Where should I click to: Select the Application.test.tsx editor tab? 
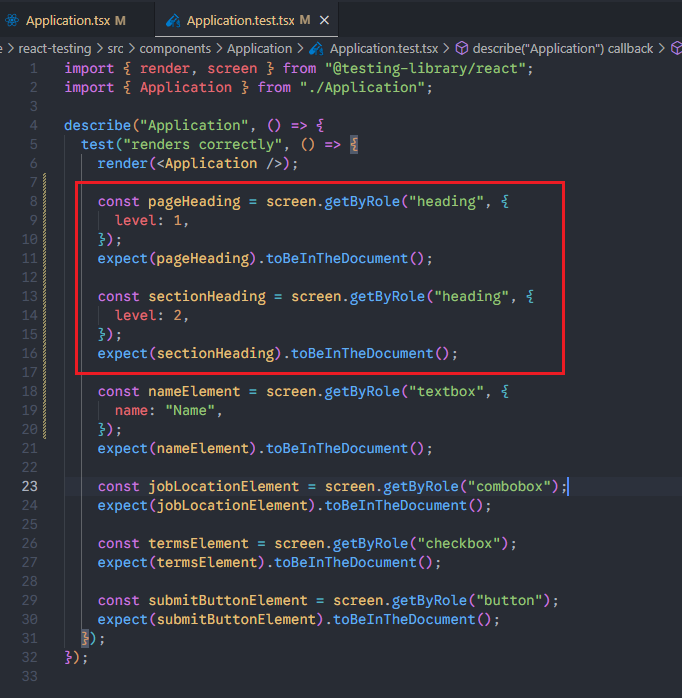click(x=239, y=20)
